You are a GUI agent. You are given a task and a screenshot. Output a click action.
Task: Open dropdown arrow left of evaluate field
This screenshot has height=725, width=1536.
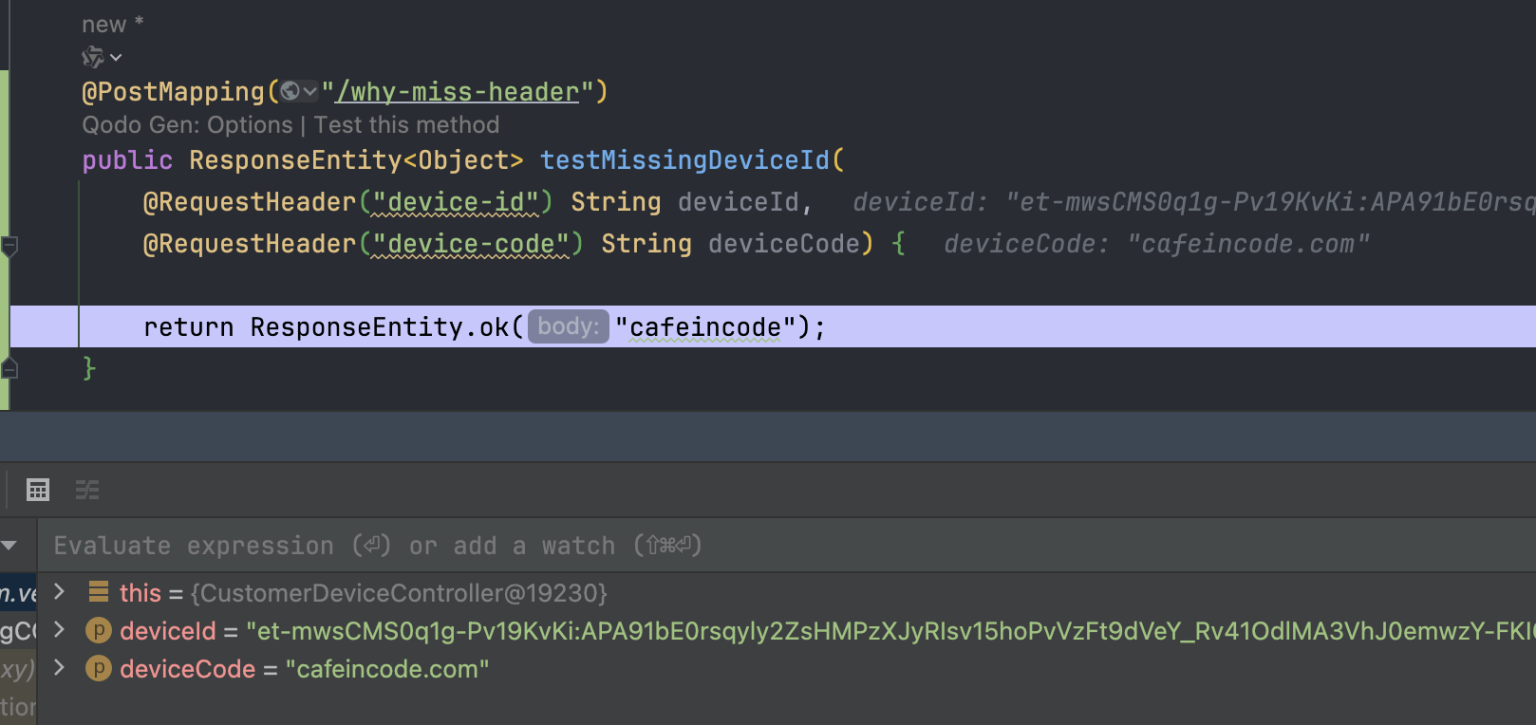click(x=9, y=545)
